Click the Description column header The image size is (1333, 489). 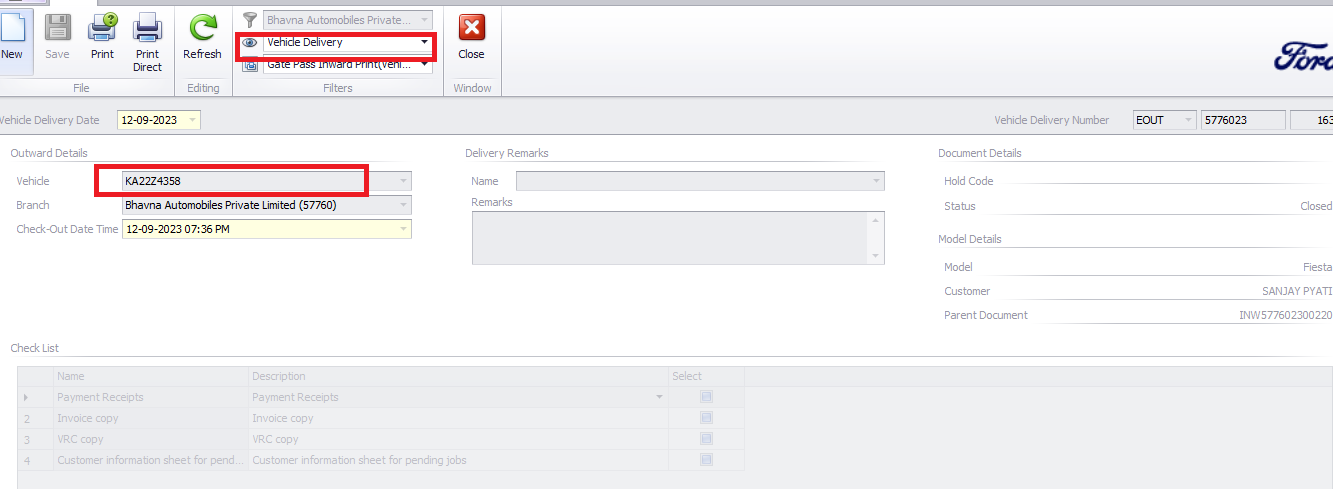point(459,376)
